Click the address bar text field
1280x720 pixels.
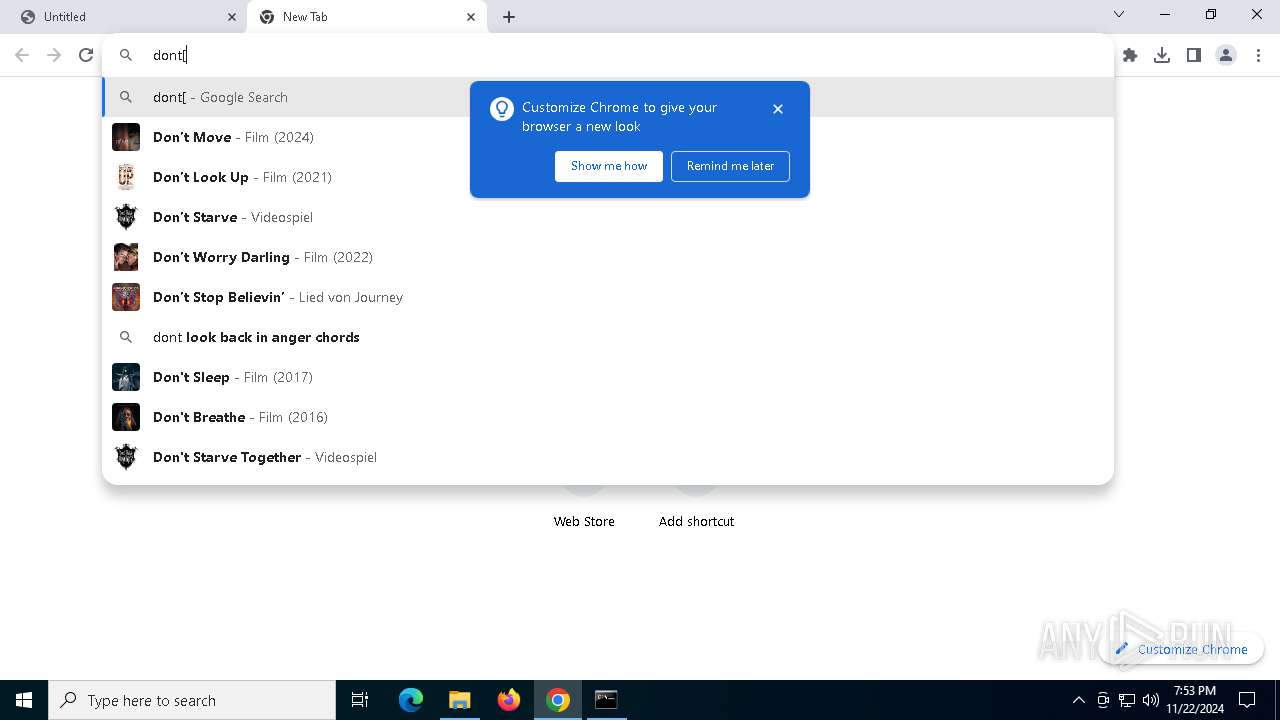coord(608,55)
